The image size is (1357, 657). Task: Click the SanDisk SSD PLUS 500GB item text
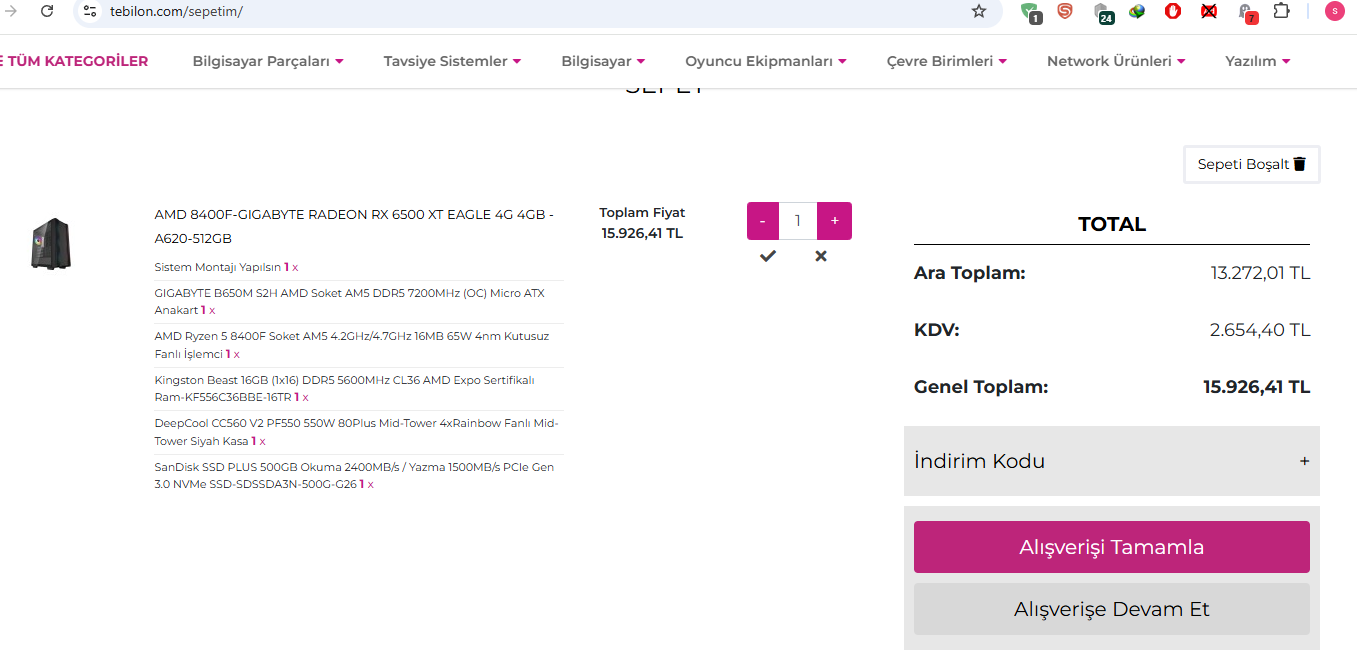point(355,475)
